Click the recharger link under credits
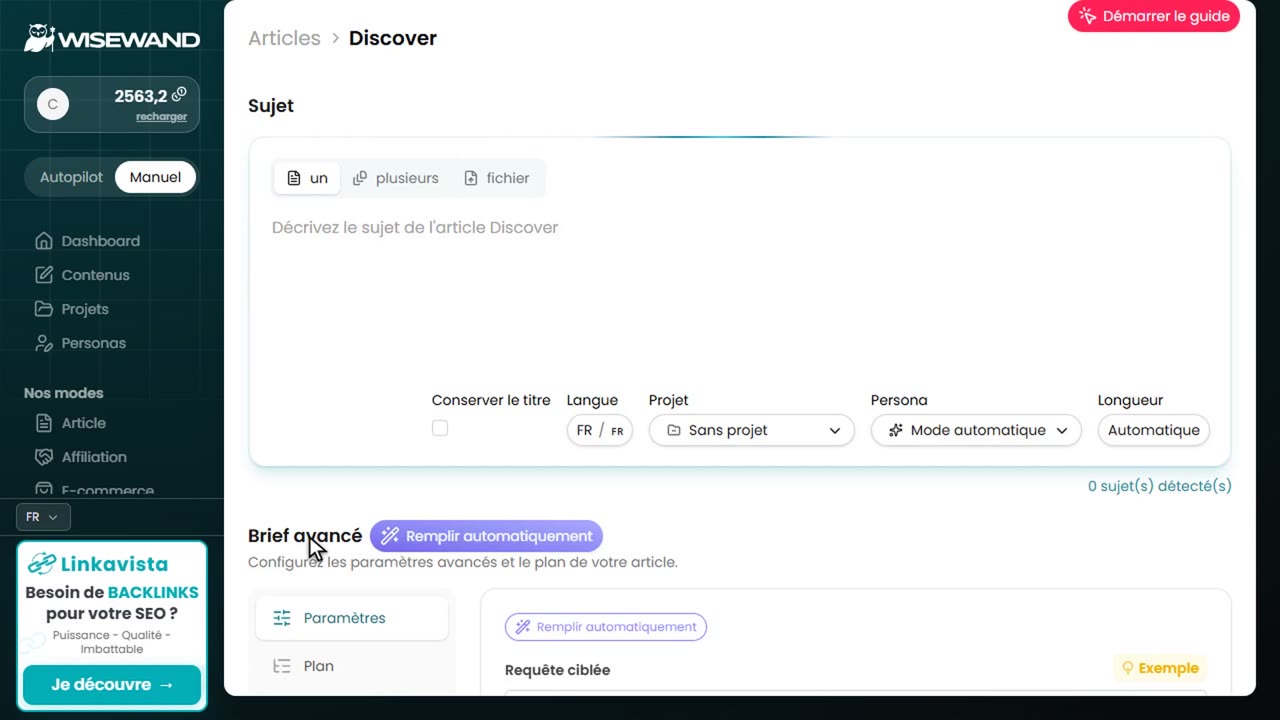This screenshot has height=720, width=1280. pos(162,117)
